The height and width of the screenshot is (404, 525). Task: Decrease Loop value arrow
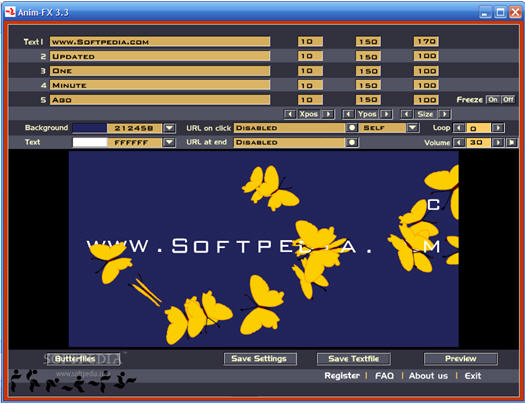459,128
